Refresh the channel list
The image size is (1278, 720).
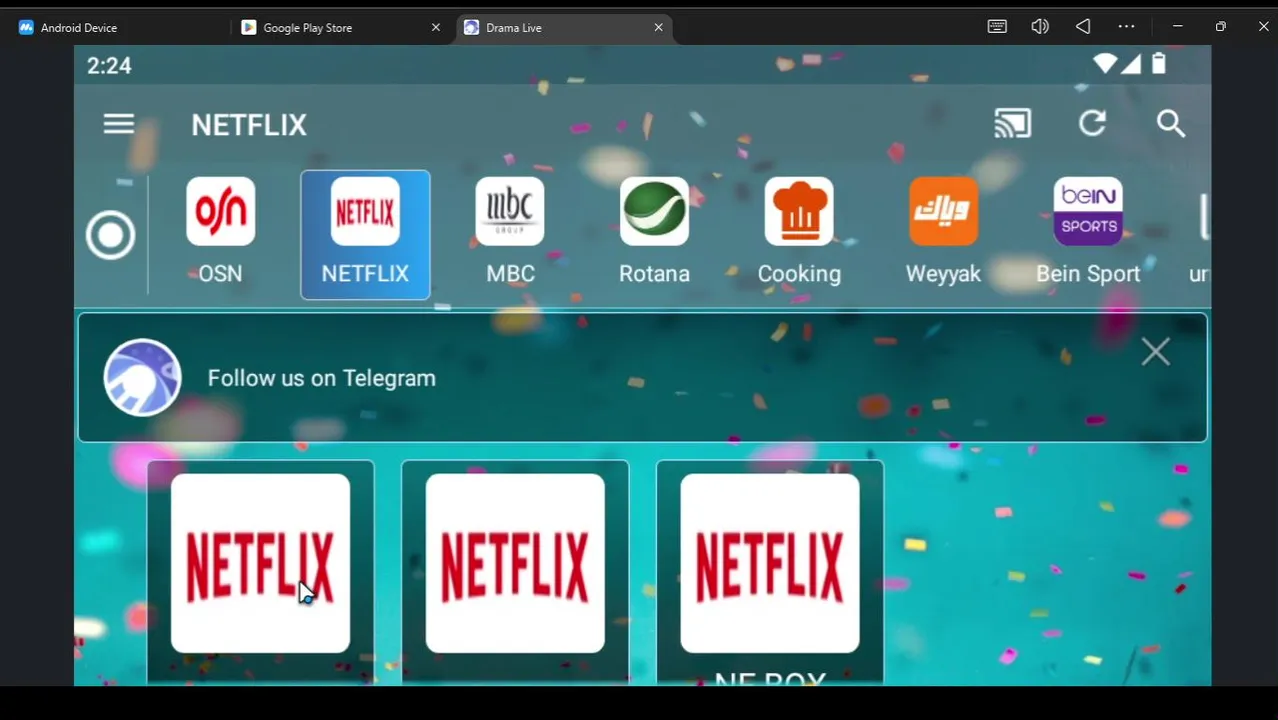click(1092, 124)
